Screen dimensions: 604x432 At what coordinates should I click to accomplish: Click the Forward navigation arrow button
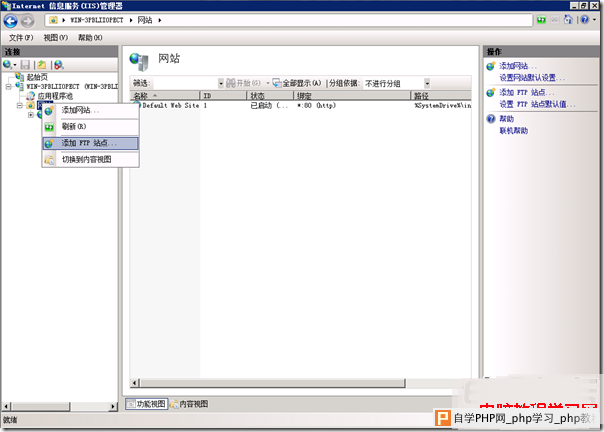27,20
